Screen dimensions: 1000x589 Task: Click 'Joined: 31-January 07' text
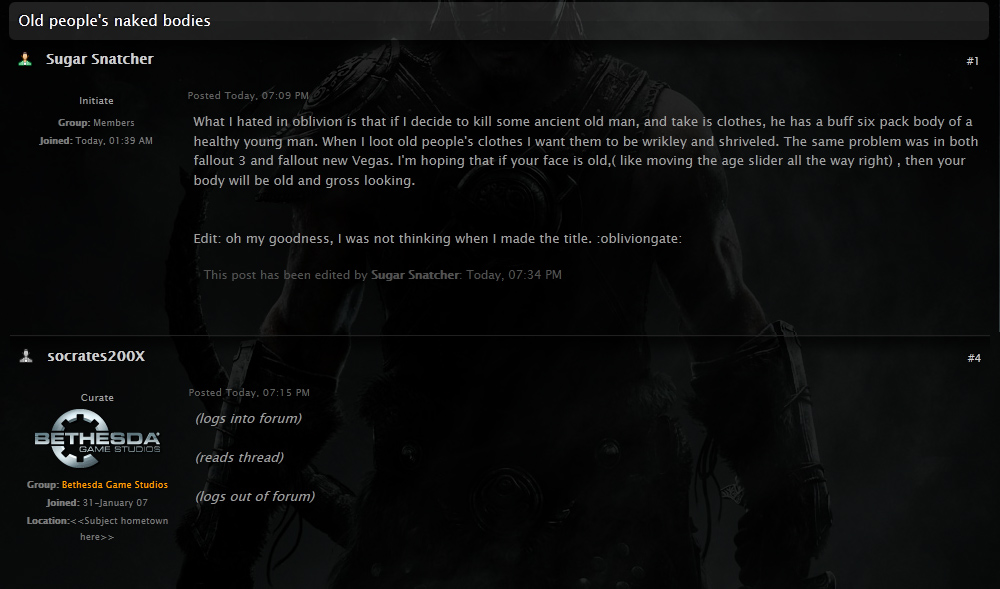(x=97, y=502)
